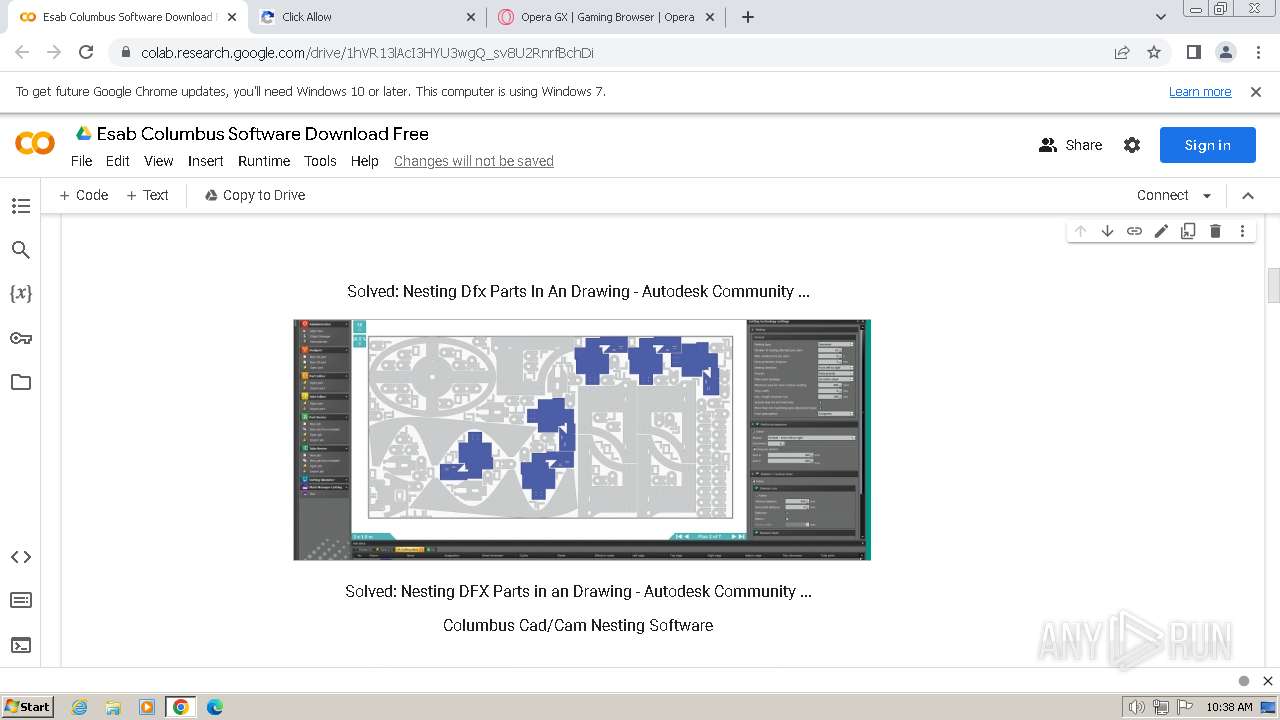Open the Insert menu
This screenshot has width=1280, height=720.
click(206, 161)
